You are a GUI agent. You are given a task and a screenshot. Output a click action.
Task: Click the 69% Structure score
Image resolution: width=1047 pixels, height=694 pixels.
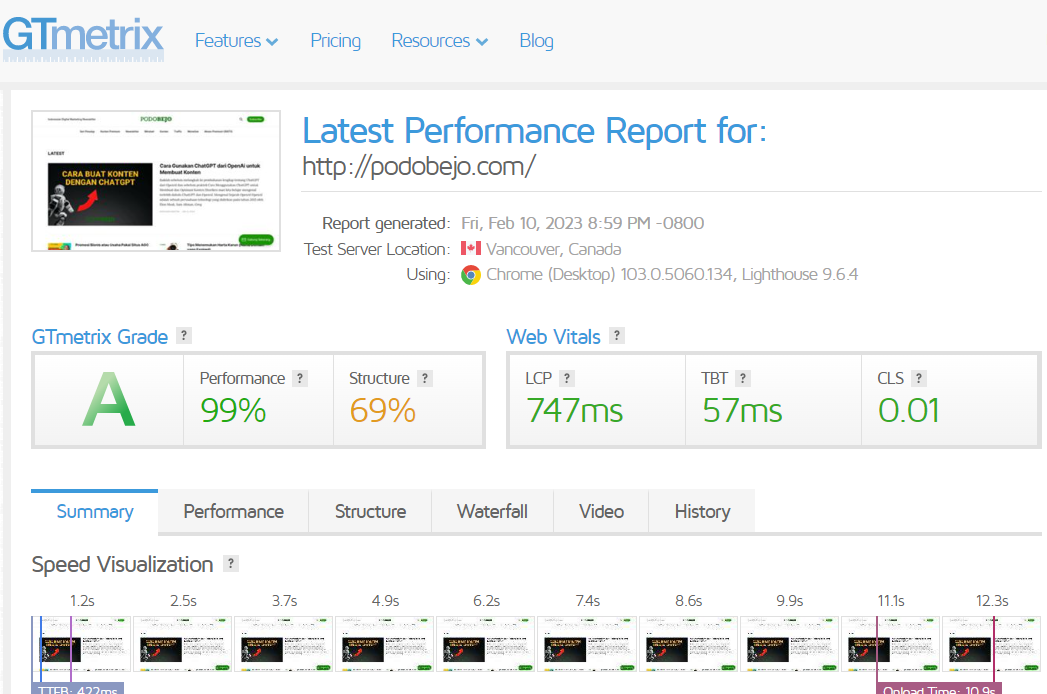point(383,410)
